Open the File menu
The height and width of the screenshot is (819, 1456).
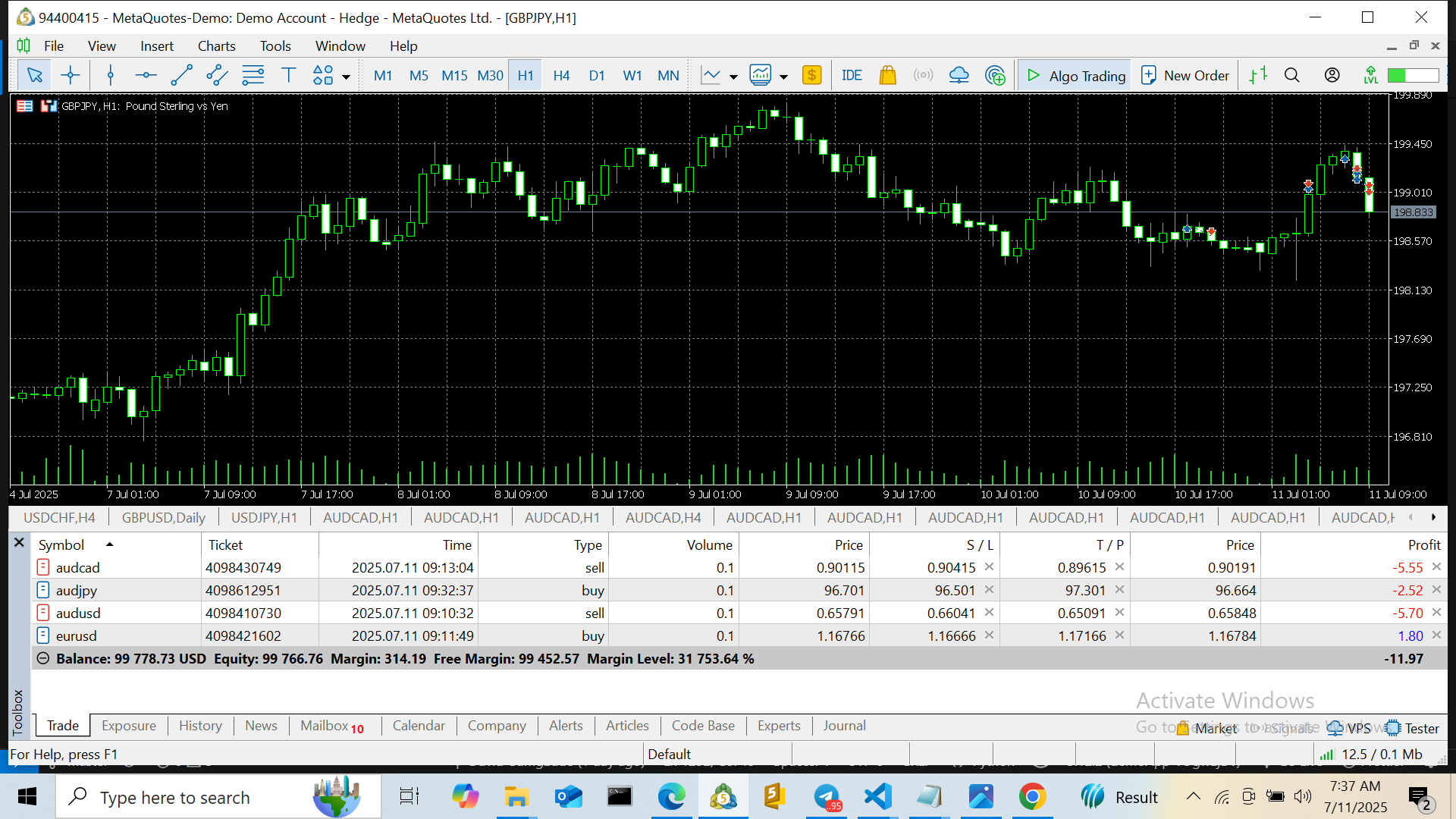54,46
